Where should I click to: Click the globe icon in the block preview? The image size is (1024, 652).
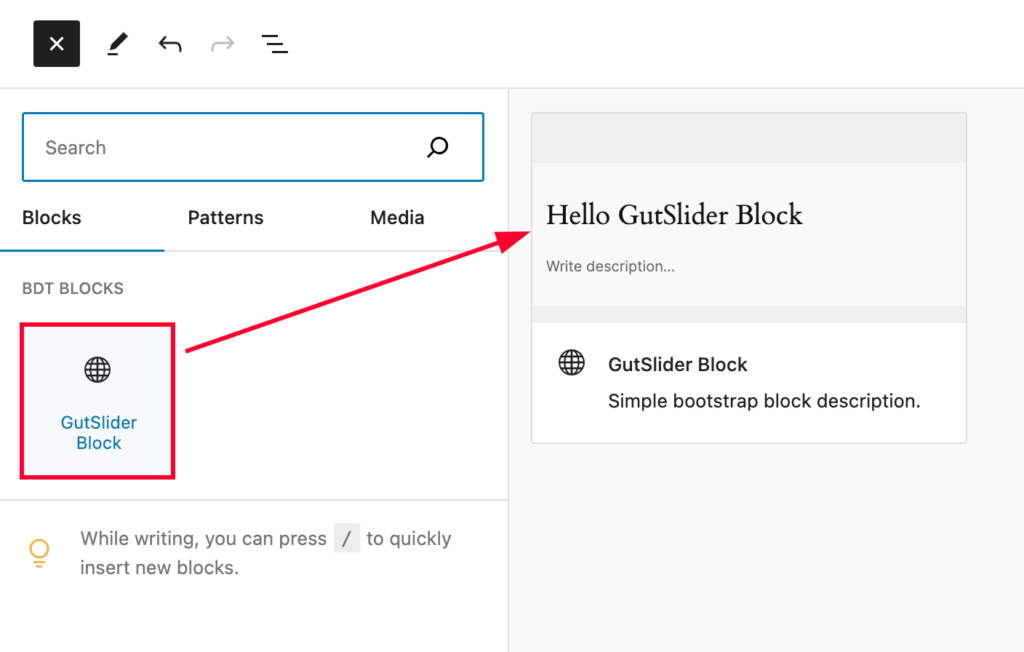(x=571, y=363)
